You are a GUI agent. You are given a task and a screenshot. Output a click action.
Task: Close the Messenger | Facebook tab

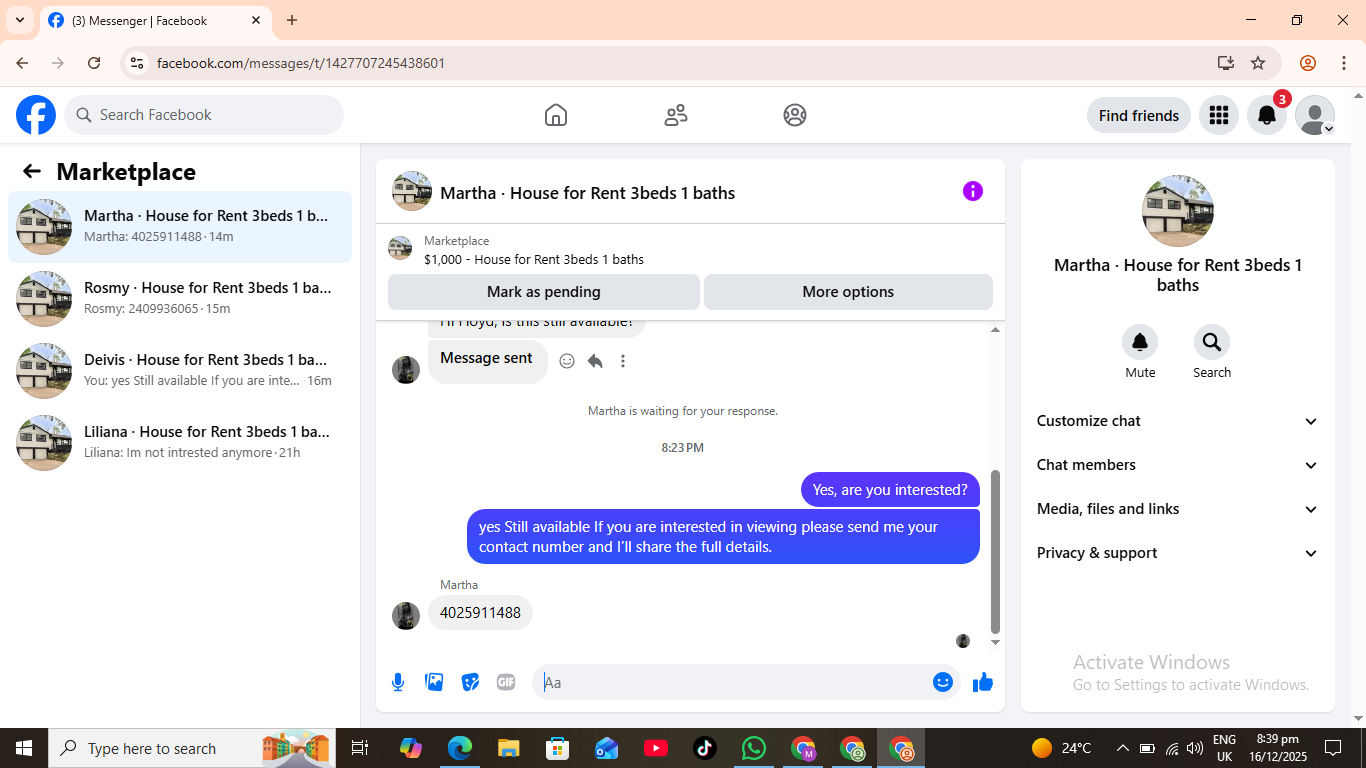point(256,20)
